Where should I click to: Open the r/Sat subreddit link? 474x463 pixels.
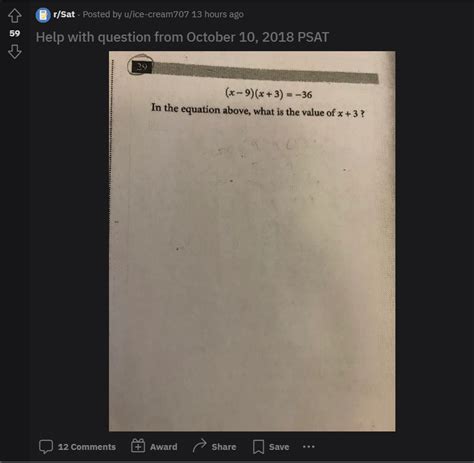point(64,14)
